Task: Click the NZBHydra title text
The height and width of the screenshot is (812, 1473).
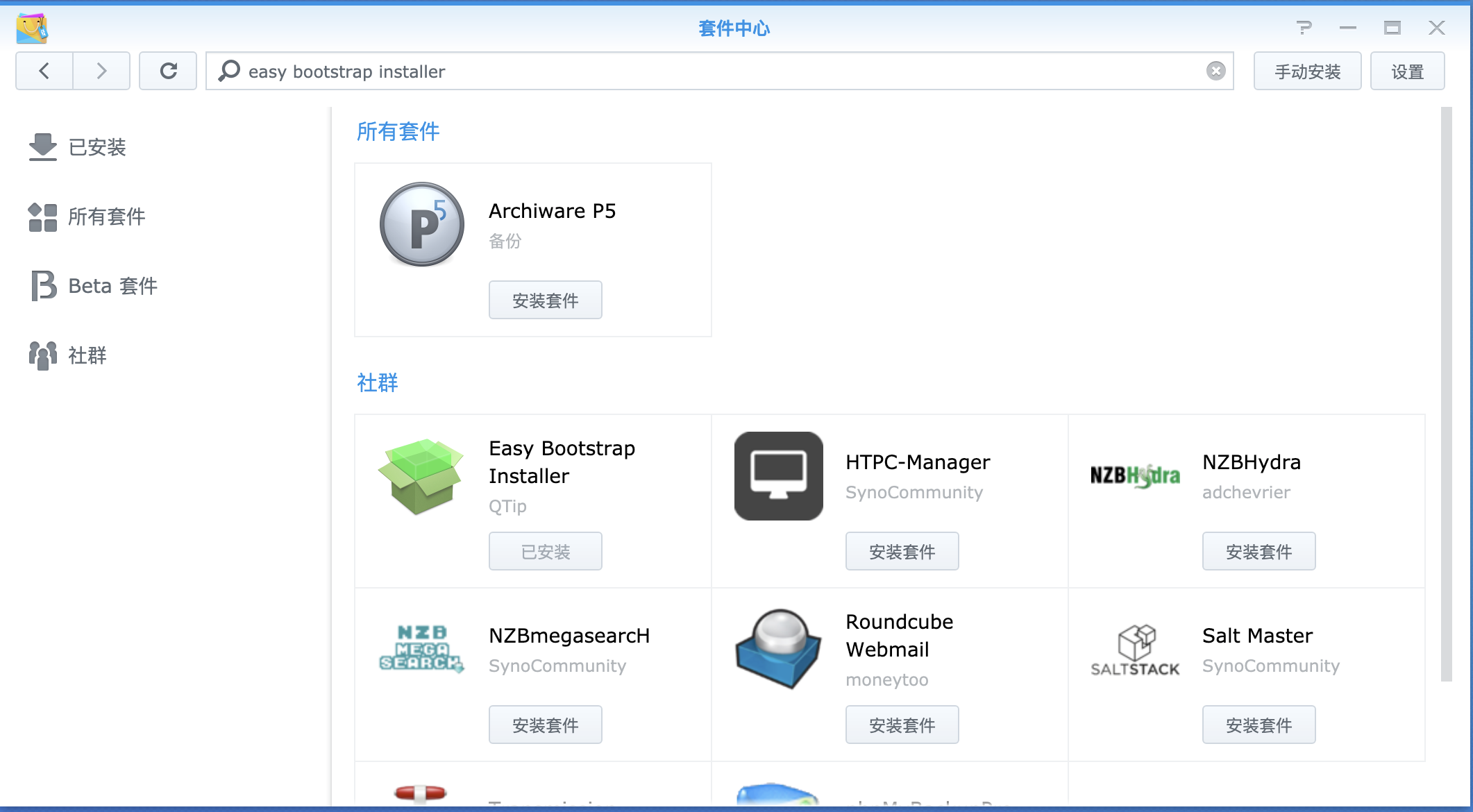Action: click(x=1252, y=462)
